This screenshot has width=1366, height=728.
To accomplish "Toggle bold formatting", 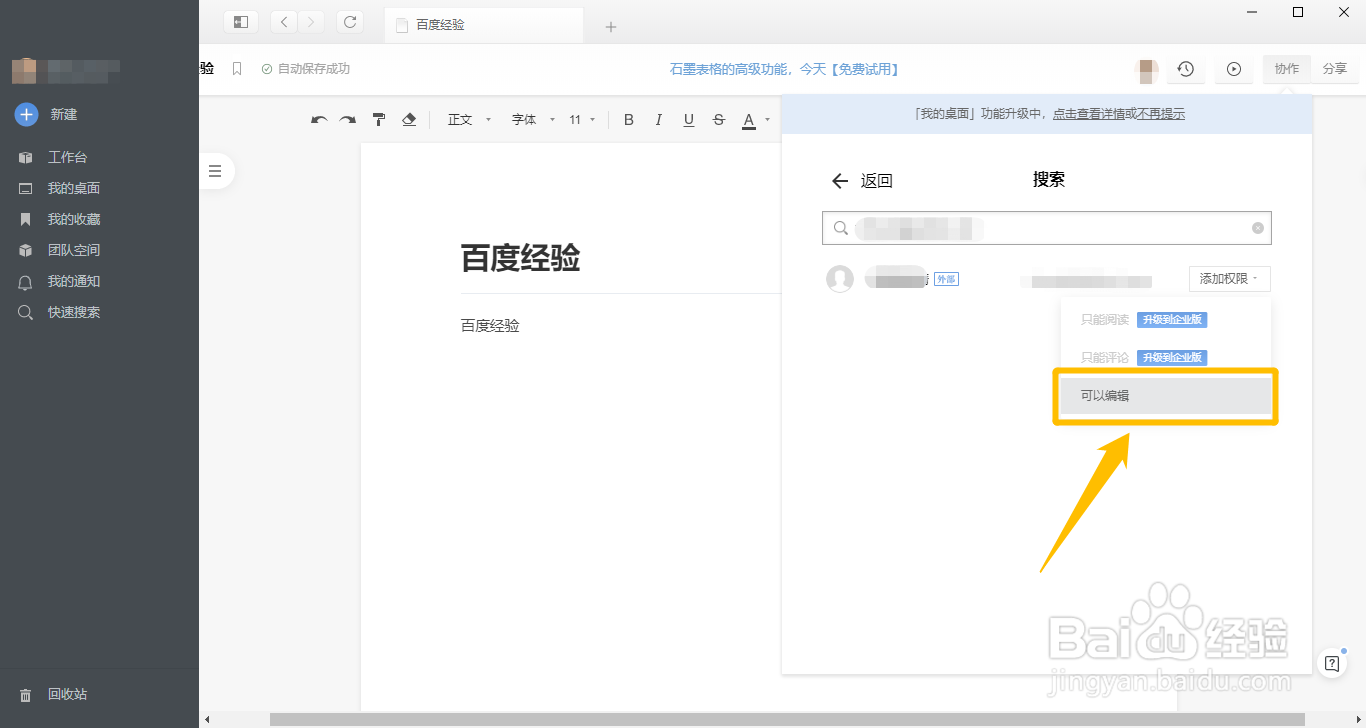I will tap(629, 120).
